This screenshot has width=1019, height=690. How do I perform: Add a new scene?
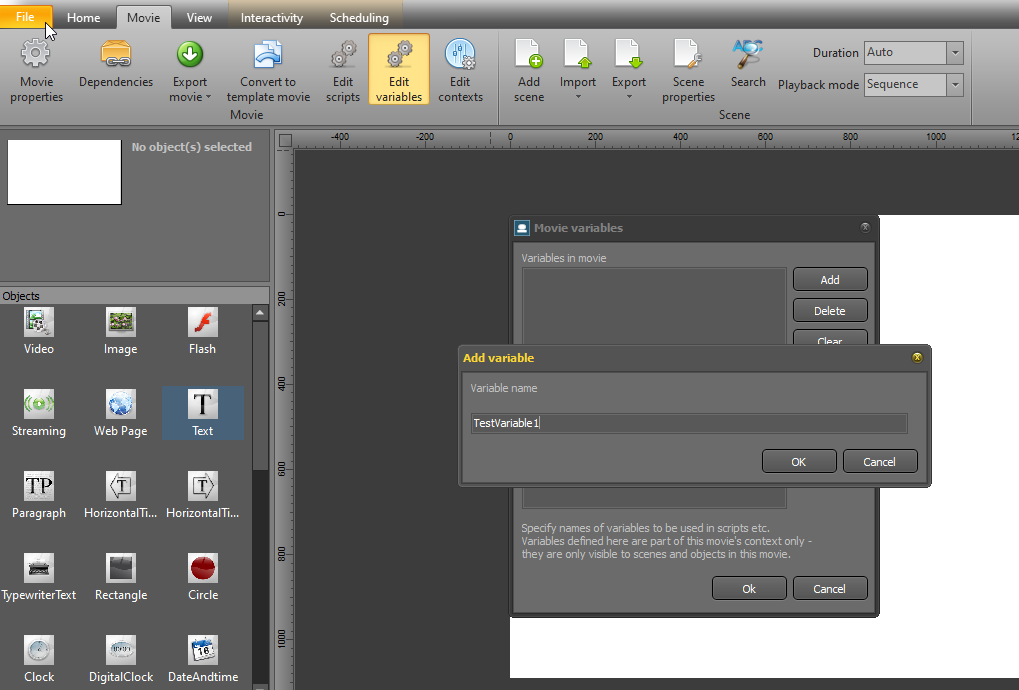pos(528,70)
